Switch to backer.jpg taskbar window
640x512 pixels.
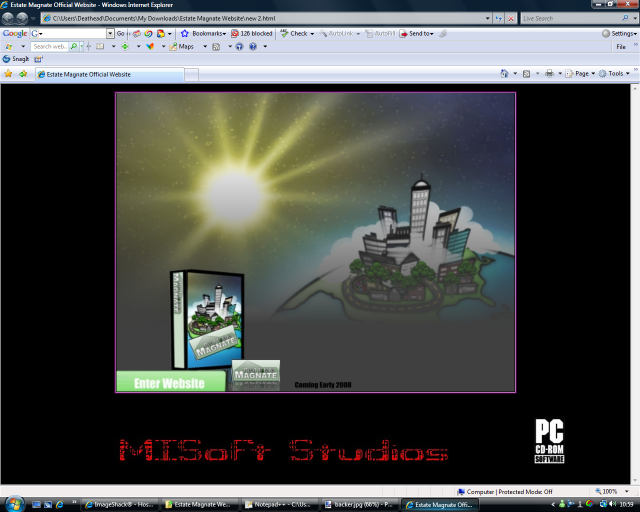358,505
